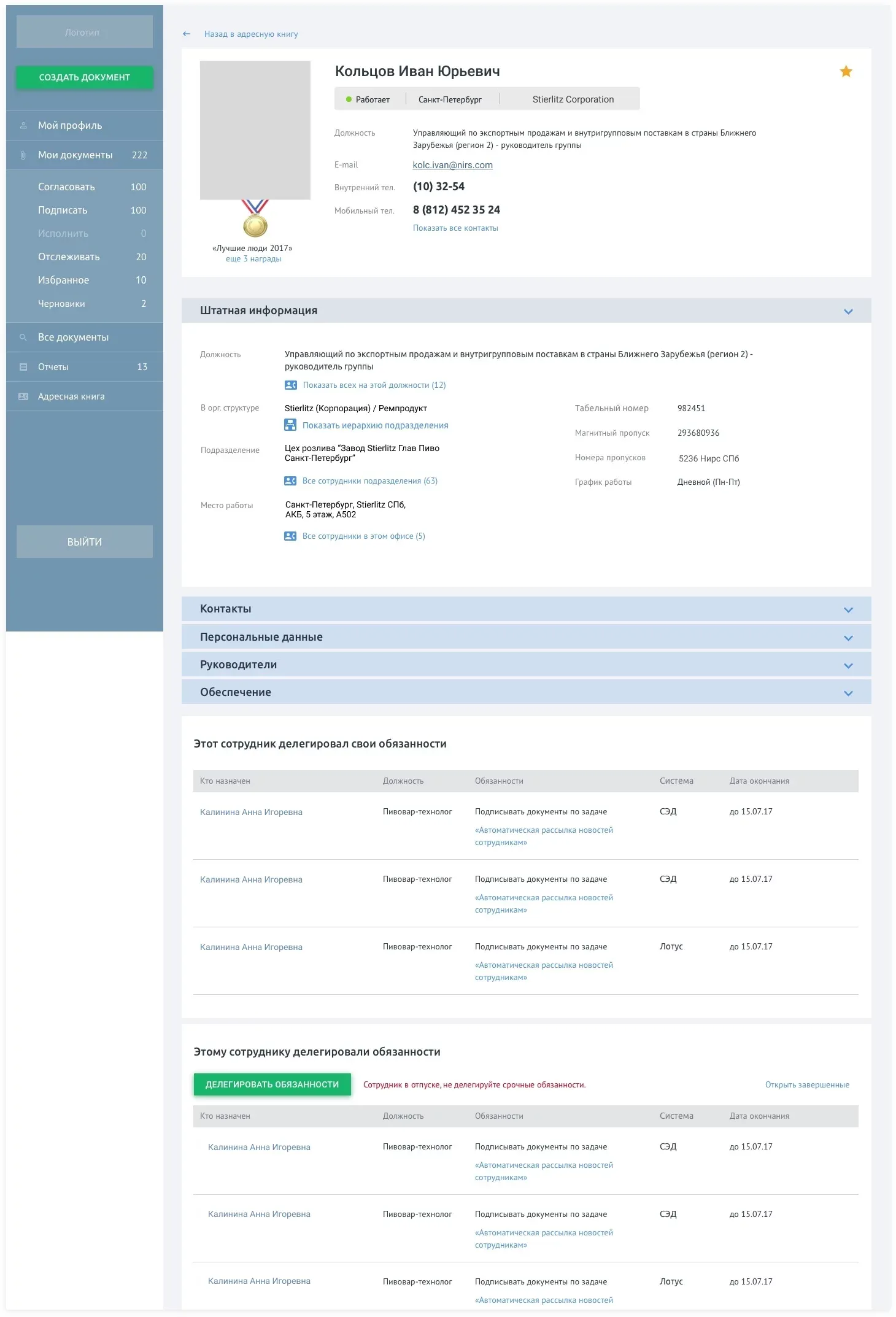This screenshot has height=1317, width=896.
Task: Select Избранное in sidebar
Action: [x=85, y=280]
